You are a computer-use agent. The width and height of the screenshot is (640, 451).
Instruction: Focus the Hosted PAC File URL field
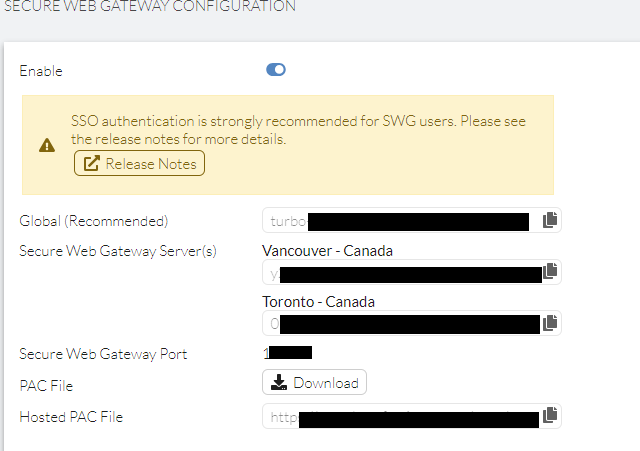coord(400,415)
